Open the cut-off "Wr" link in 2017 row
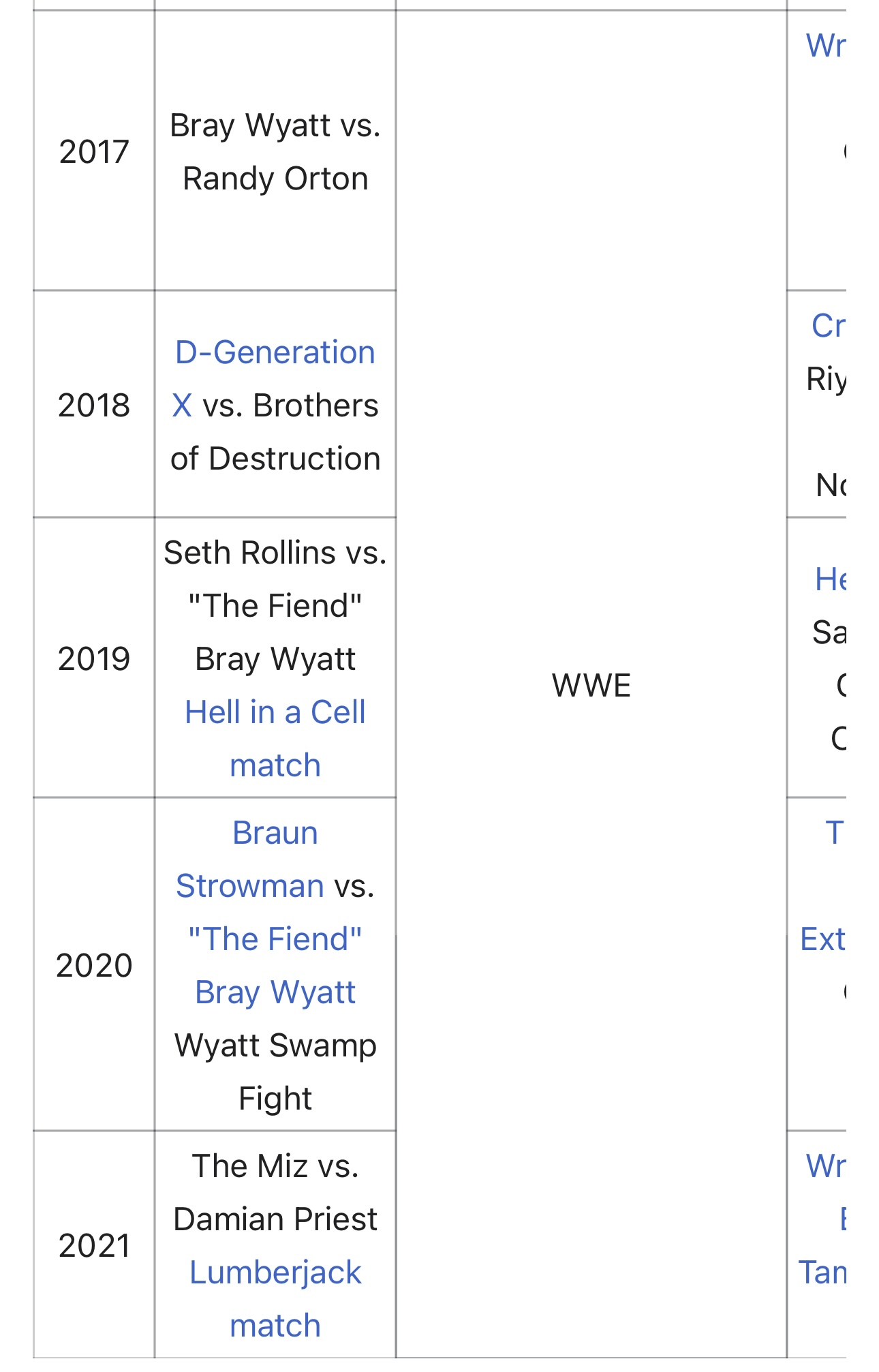The image size is (879, 1372). point(826,46)
